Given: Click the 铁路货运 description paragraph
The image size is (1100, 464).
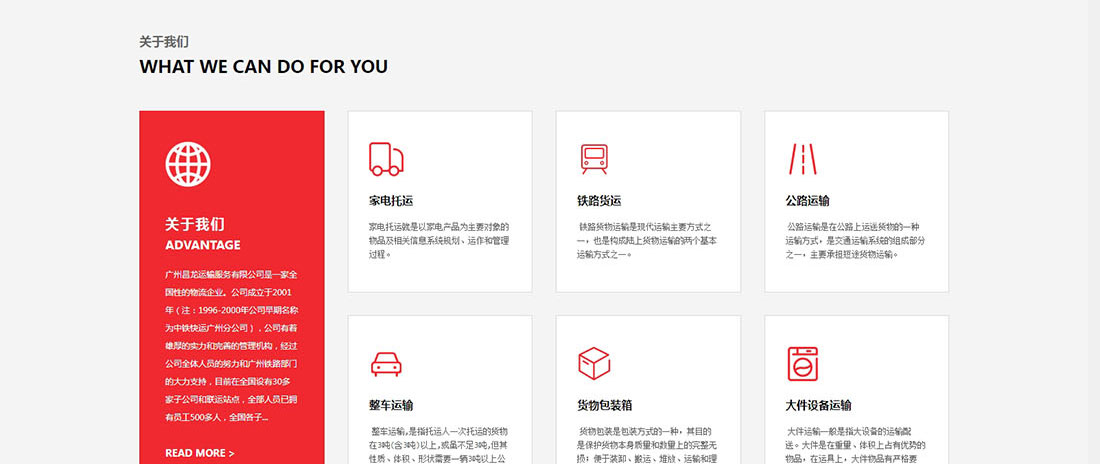Looking at the screenshot, I should tap(647, 241).
